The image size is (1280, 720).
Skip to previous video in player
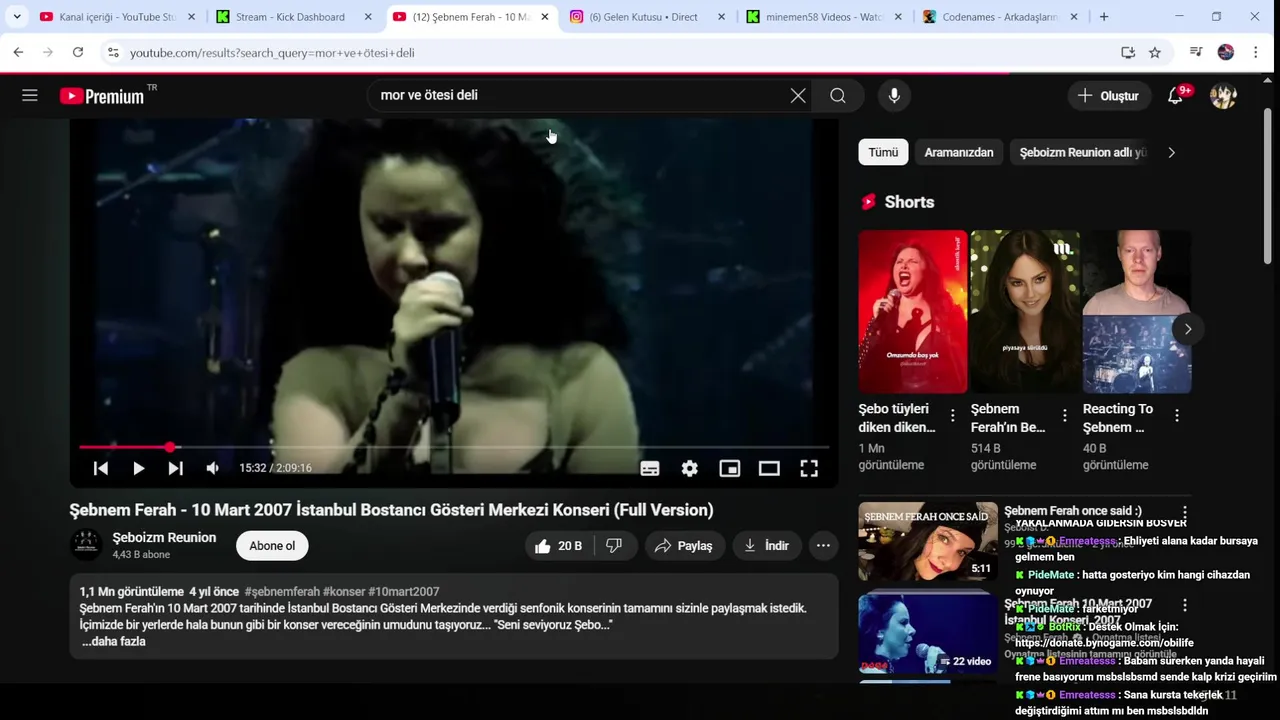click(101, 468)
